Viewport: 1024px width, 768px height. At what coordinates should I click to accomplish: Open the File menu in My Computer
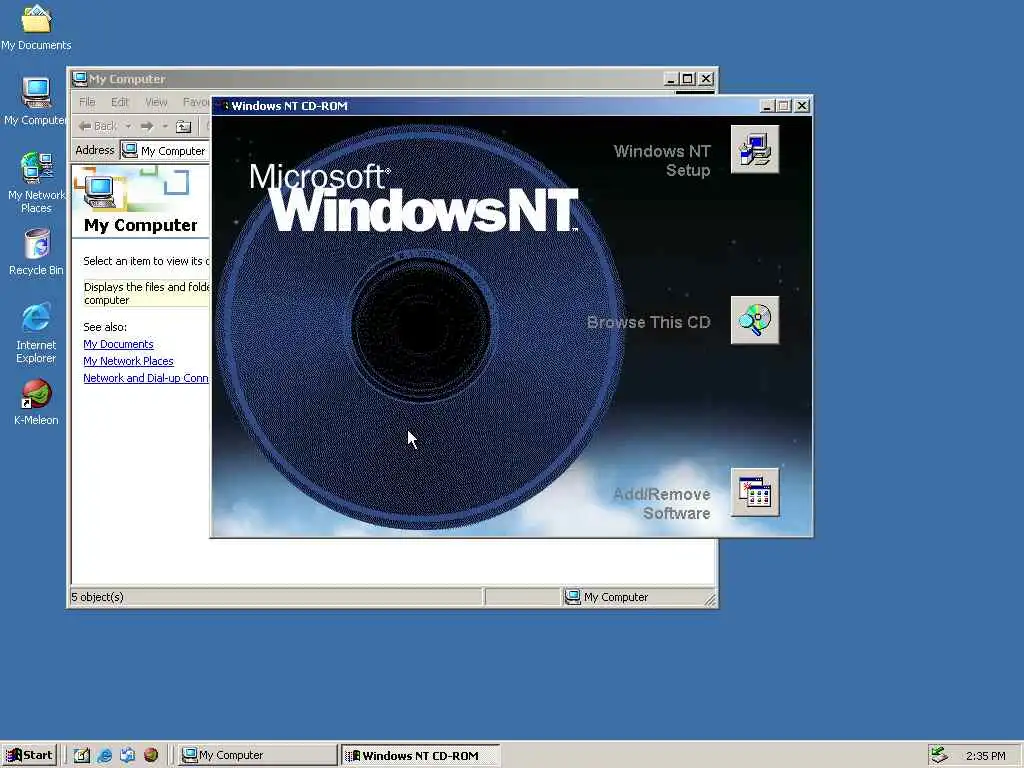click(x=87, y=102)
